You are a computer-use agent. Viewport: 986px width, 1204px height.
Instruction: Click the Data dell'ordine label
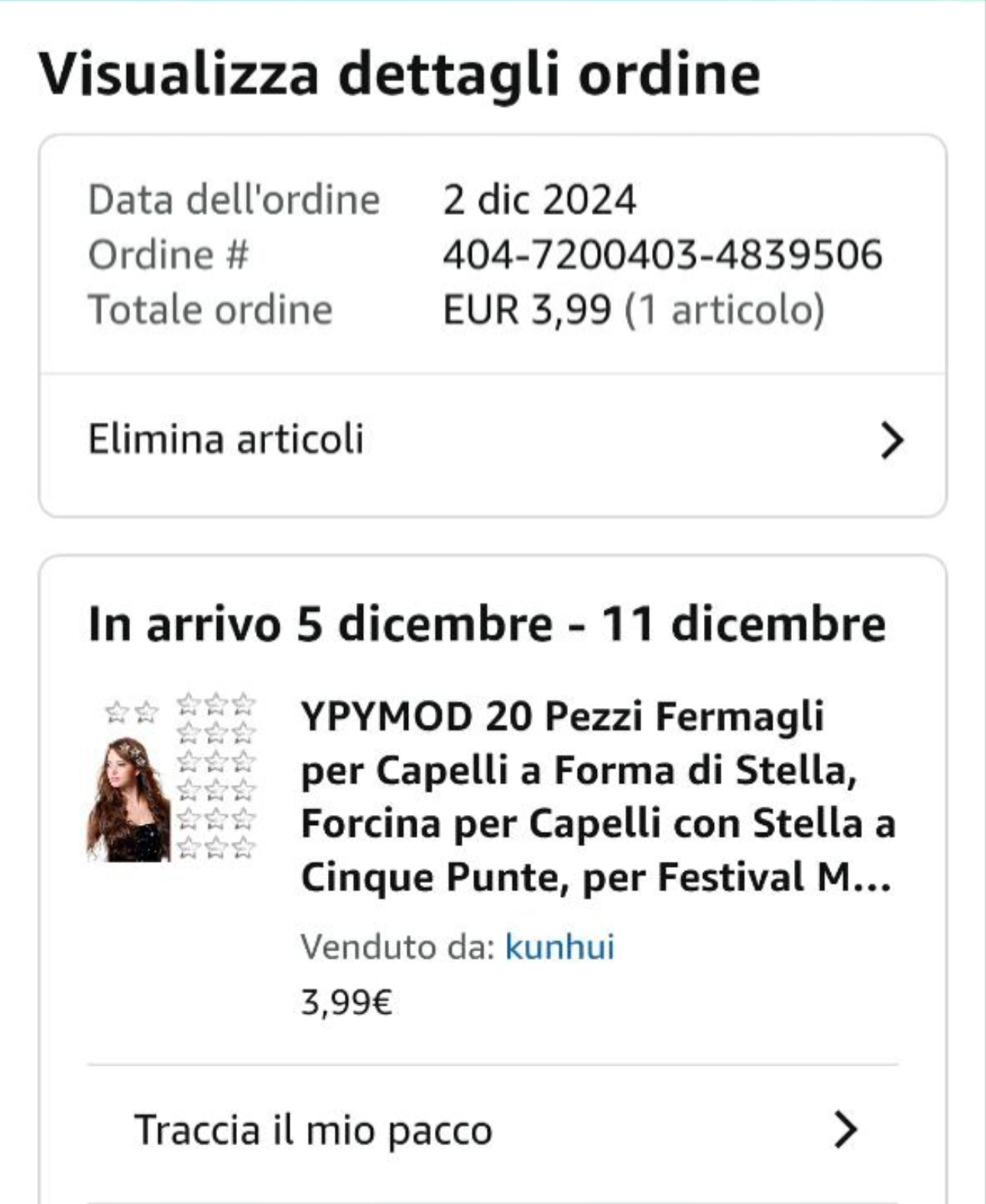coord(234,200)
